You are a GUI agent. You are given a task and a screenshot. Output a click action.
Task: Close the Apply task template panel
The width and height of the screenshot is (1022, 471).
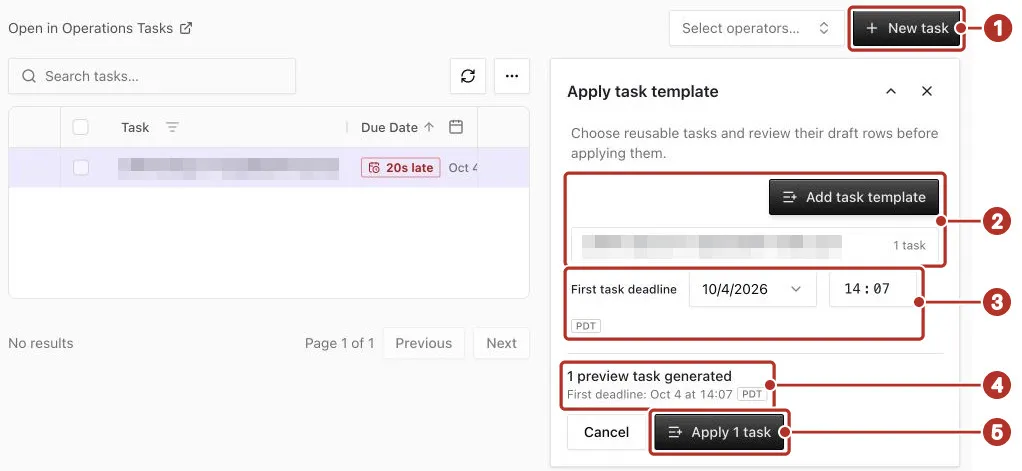click(x=927, y=91)
